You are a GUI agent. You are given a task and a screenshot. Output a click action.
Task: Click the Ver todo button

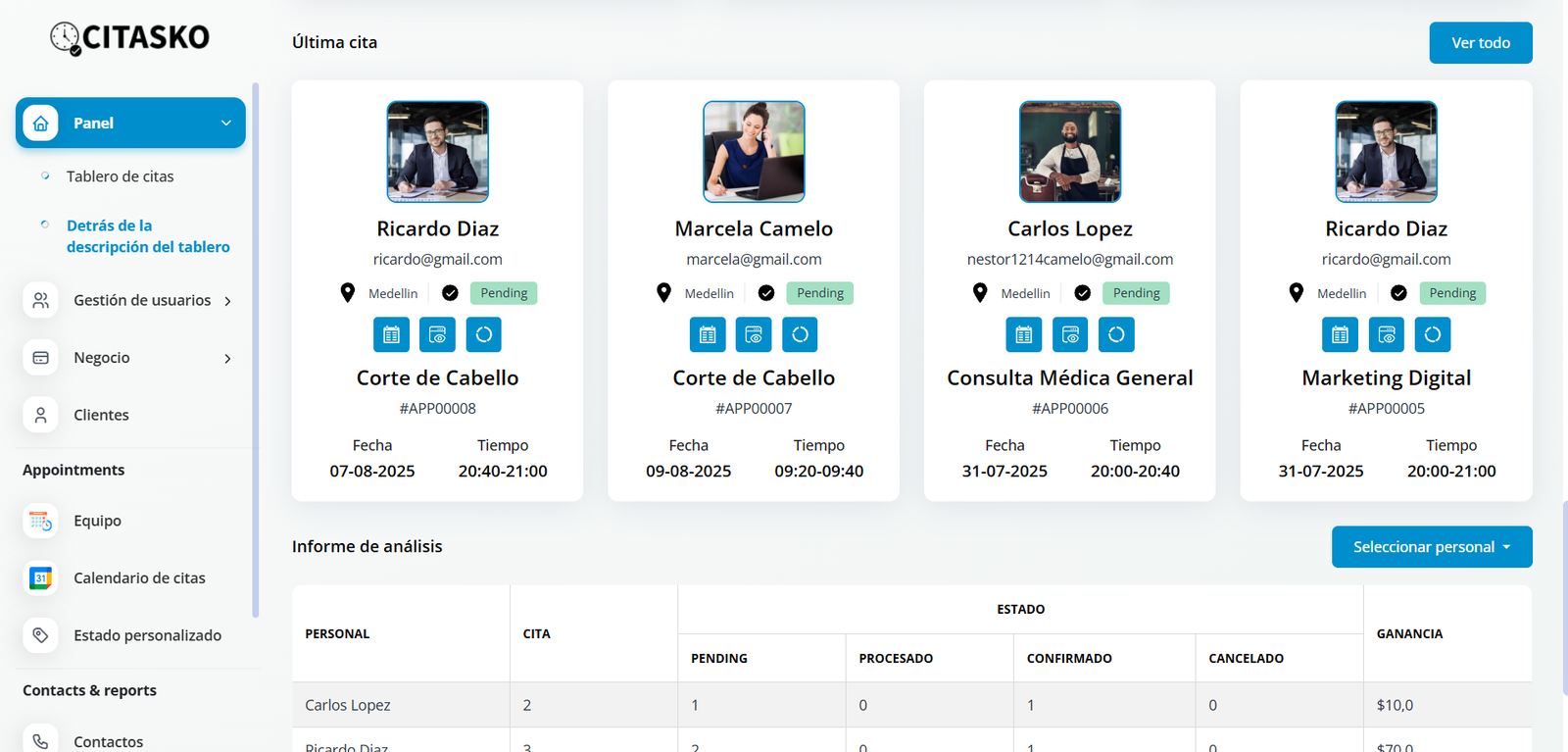pos(1480,43)
